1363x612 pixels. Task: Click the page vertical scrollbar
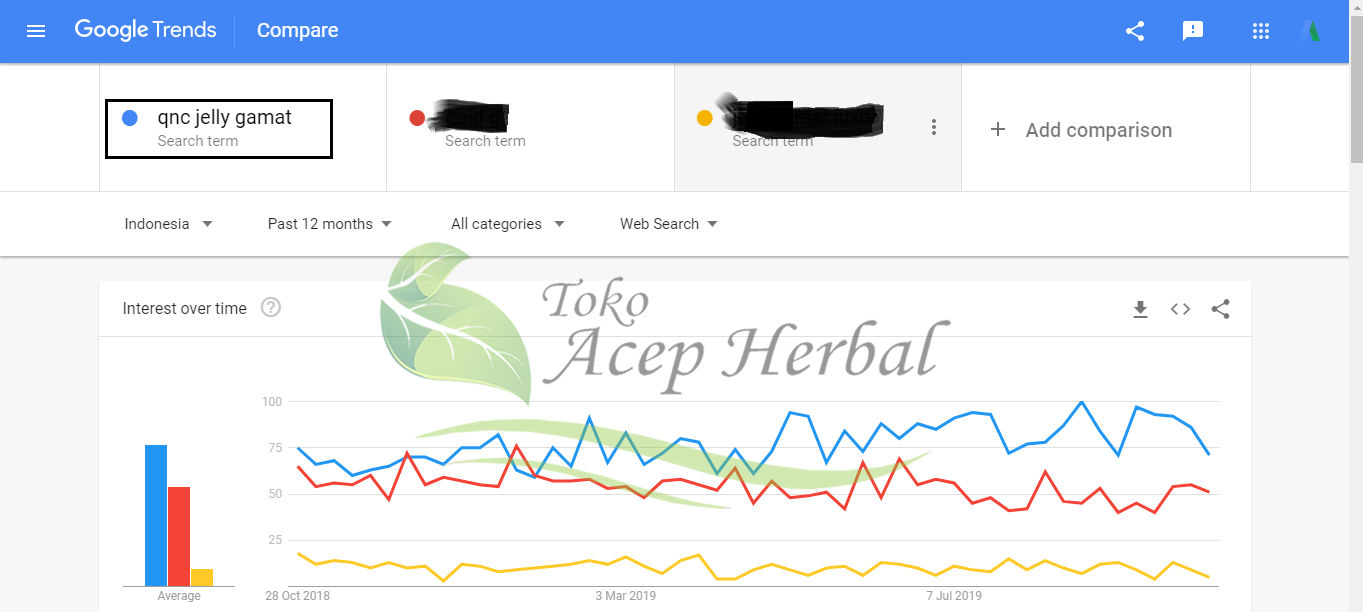coord(1356,306)
